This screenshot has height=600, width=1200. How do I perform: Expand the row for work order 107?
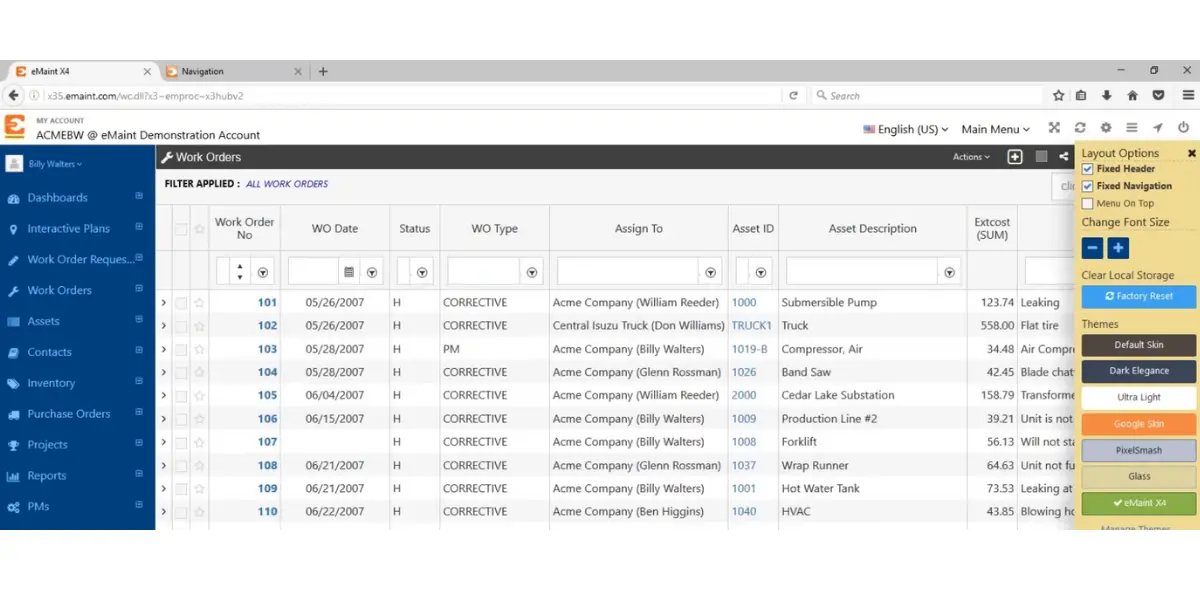(x=164, y=442)
